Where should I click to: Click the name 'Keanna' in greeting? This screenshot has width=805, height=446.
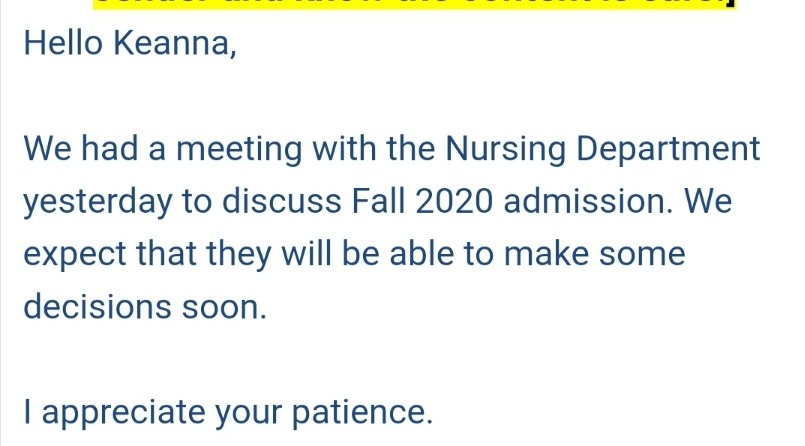tap(175, 43)
